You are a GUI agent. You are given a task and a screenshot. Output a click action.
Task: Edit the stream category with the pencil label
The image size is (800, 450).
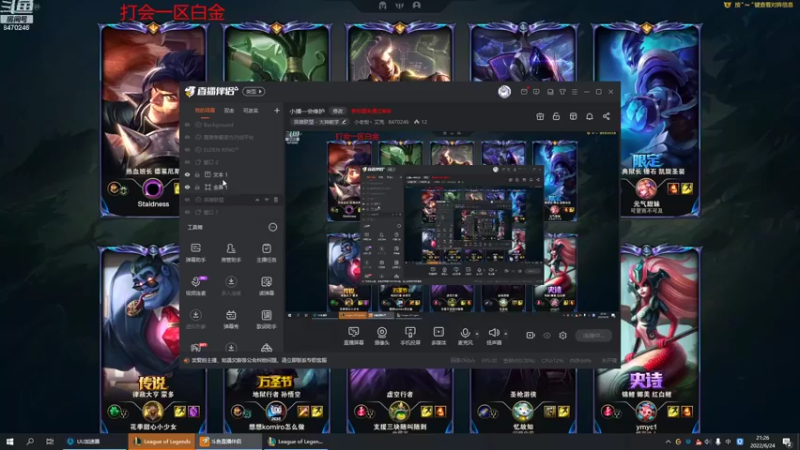coord(320,122)
